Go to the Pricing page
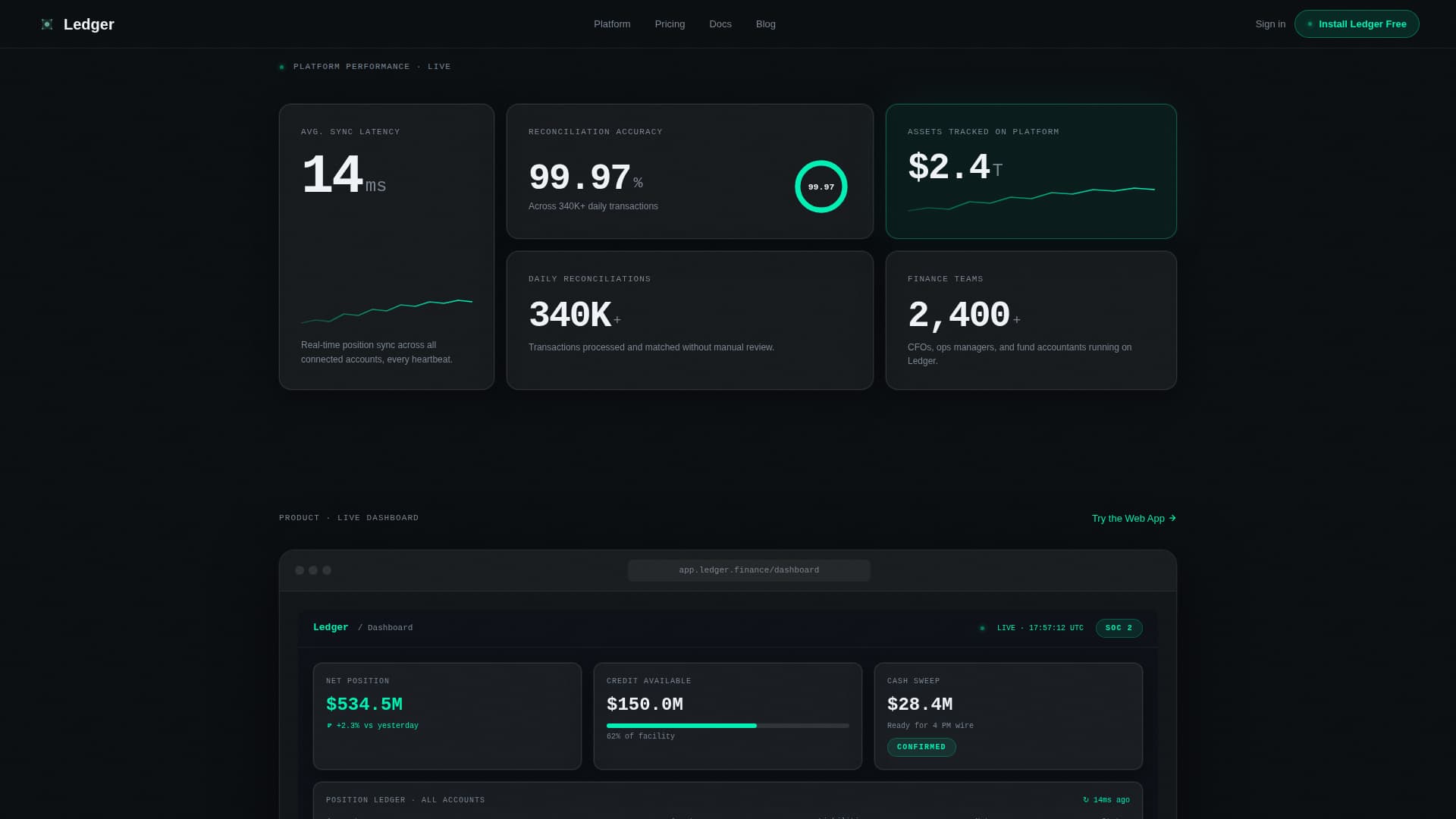 (x=670, y=24)
